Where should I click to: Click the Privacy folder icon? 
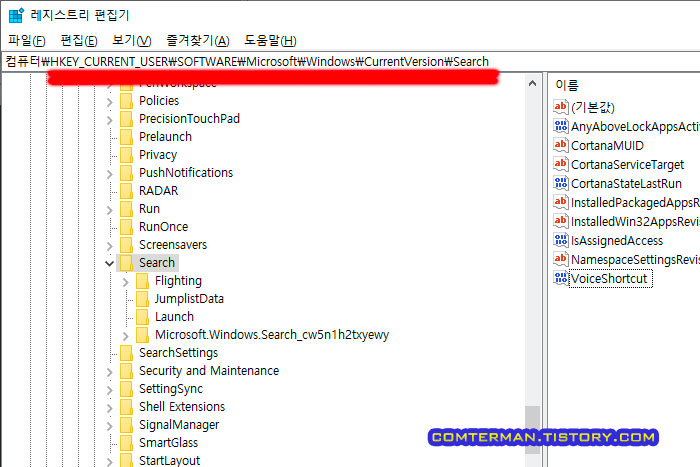pyautogui.click(x=127, y=155)
